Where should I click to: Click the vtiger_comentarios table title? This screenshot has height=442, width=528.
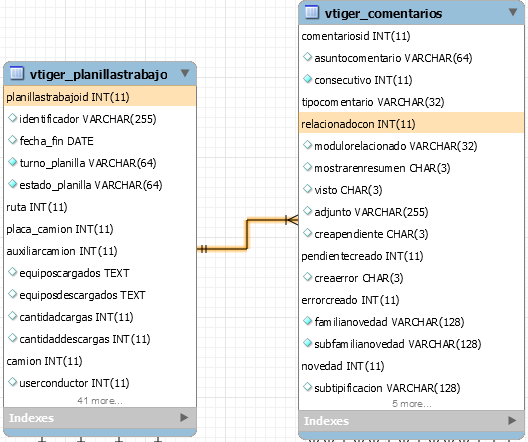tap(383, 13)
